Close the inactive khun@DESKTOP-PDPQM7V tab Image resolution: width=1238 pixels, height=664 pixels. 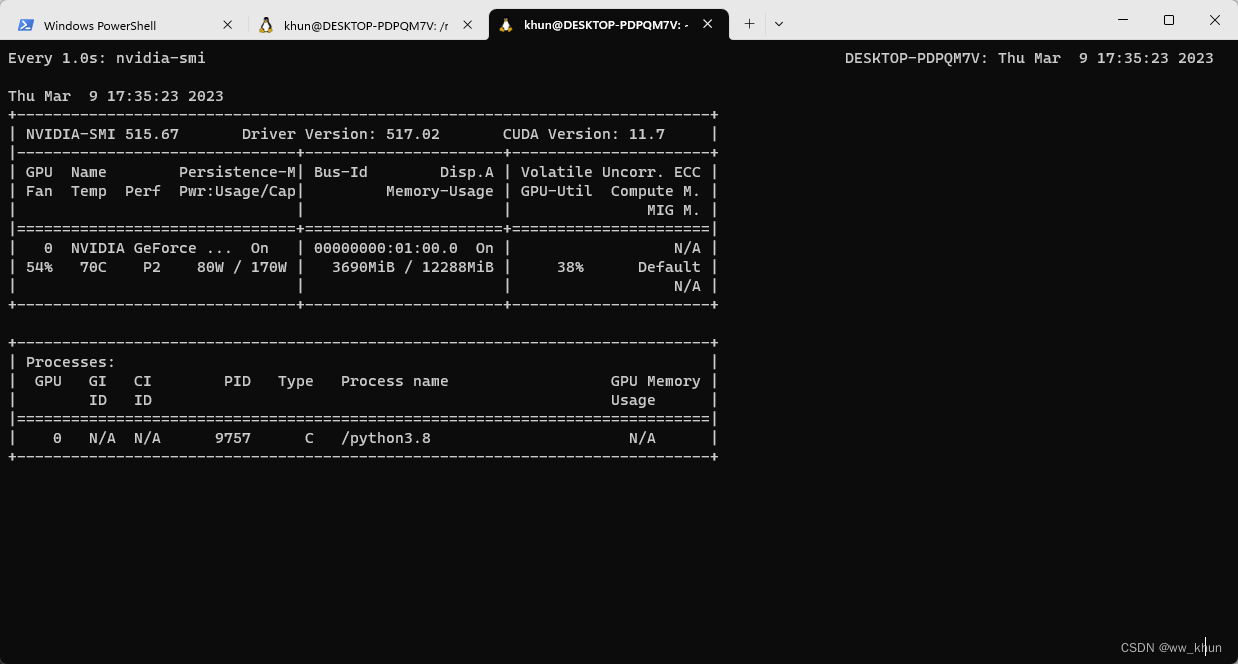468,25
